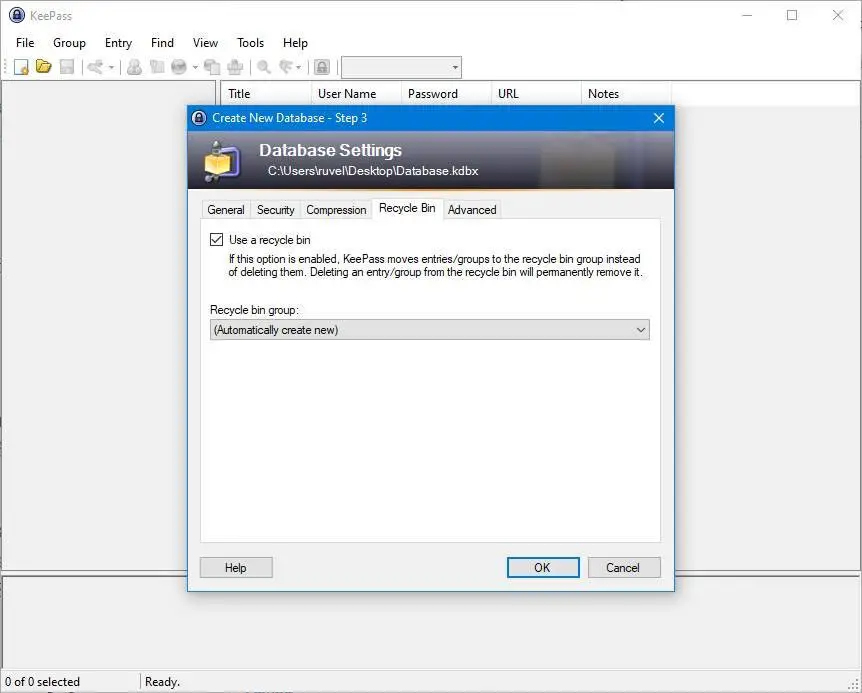862x693 pixels.
Task: Minimize the KeePass main window
Action: click(747, 15)
